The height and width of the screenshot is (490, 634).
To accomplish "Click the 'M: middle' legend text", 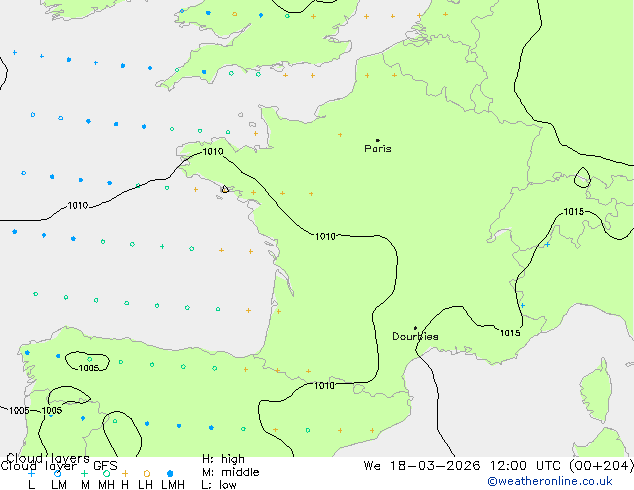I will pos(230,472).
